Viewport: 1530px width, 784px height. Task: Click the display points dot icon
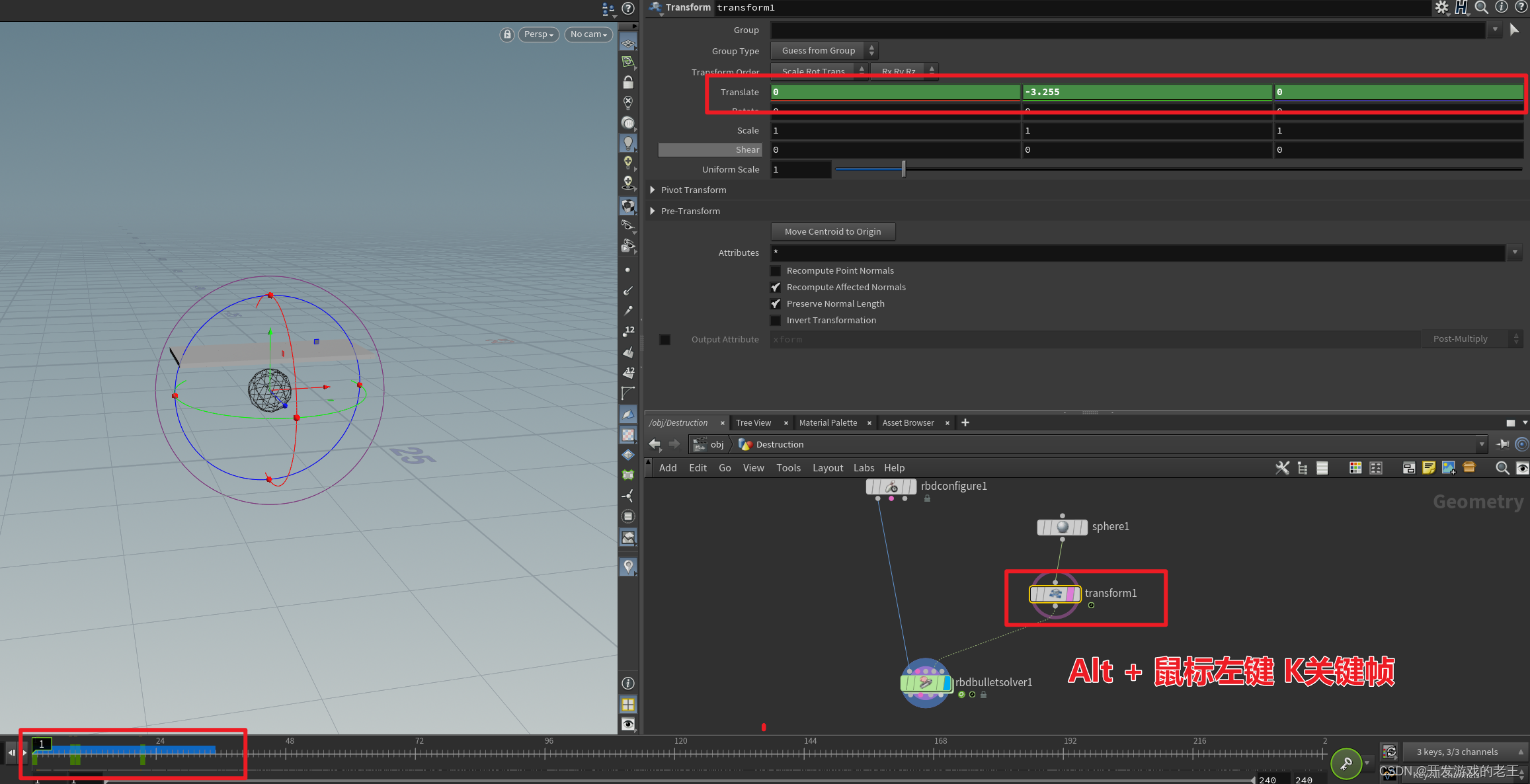pos(627,270)
